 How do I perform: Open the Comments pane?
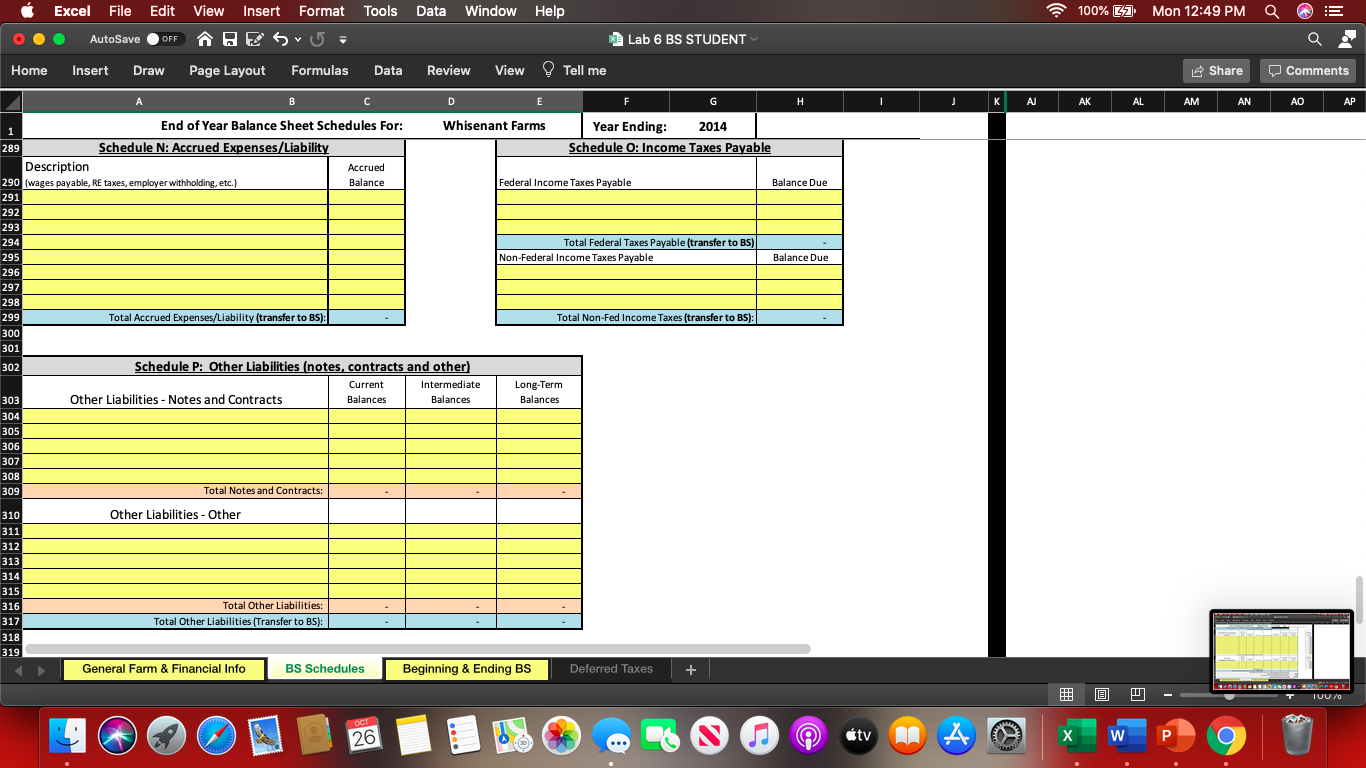click(1308, 70)
